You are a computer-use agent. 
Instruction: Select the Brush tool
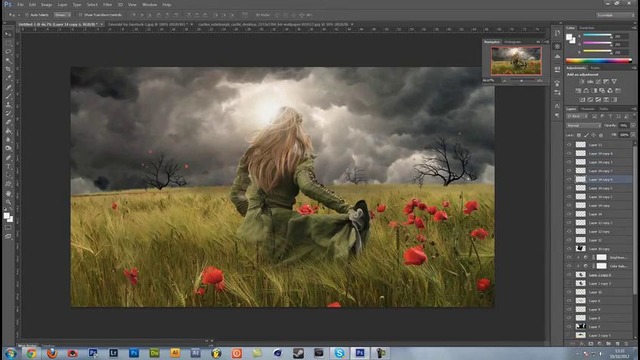point(8,96)
